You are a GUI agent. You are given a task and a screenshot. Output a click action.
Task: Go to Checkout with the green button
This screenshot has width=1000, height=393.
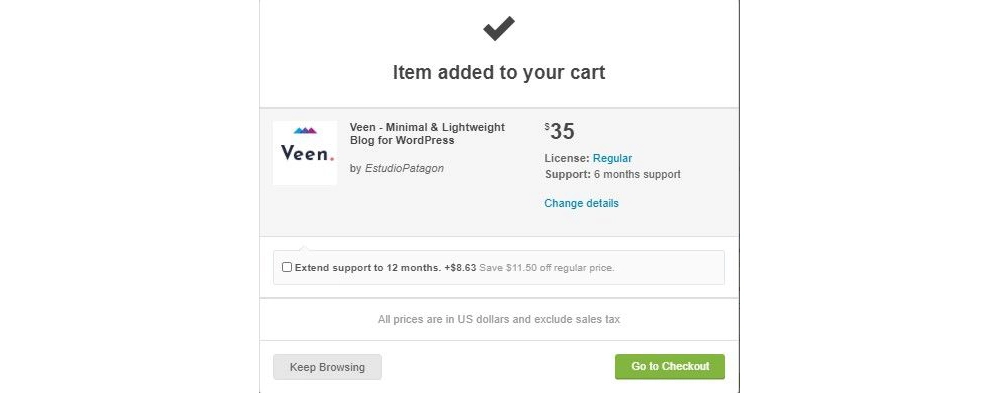pyautogui.click(x=670, y=367)
